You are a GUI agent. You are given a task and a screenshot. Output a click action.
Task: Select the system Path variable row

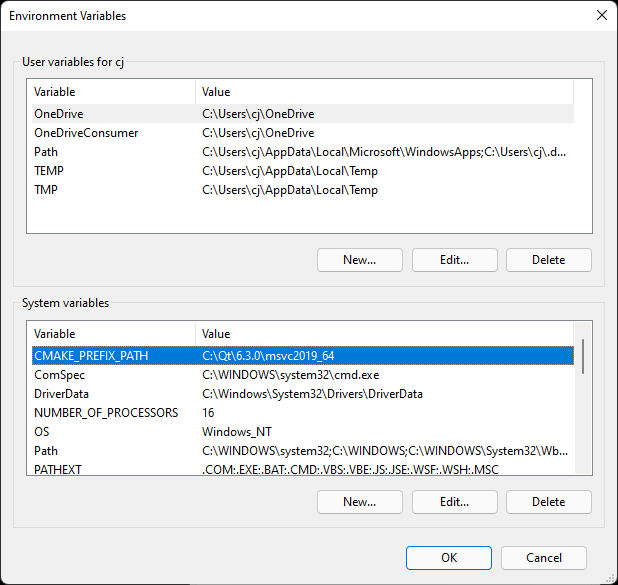pos(303,450)
